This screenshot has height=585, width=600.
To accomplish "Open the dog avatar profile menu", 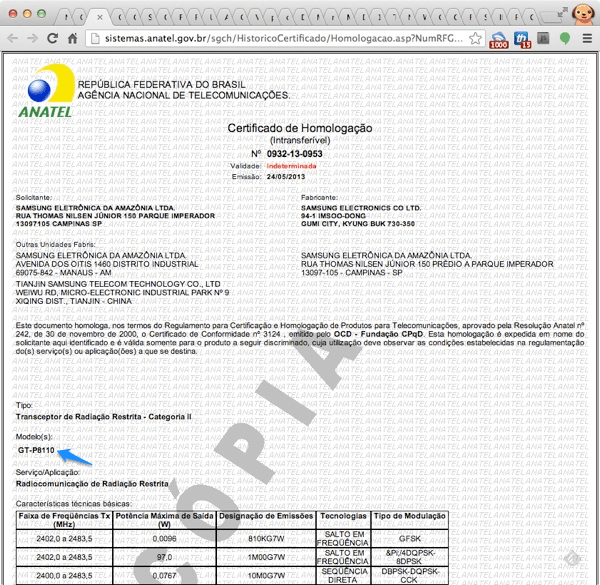I will point(583,15).
